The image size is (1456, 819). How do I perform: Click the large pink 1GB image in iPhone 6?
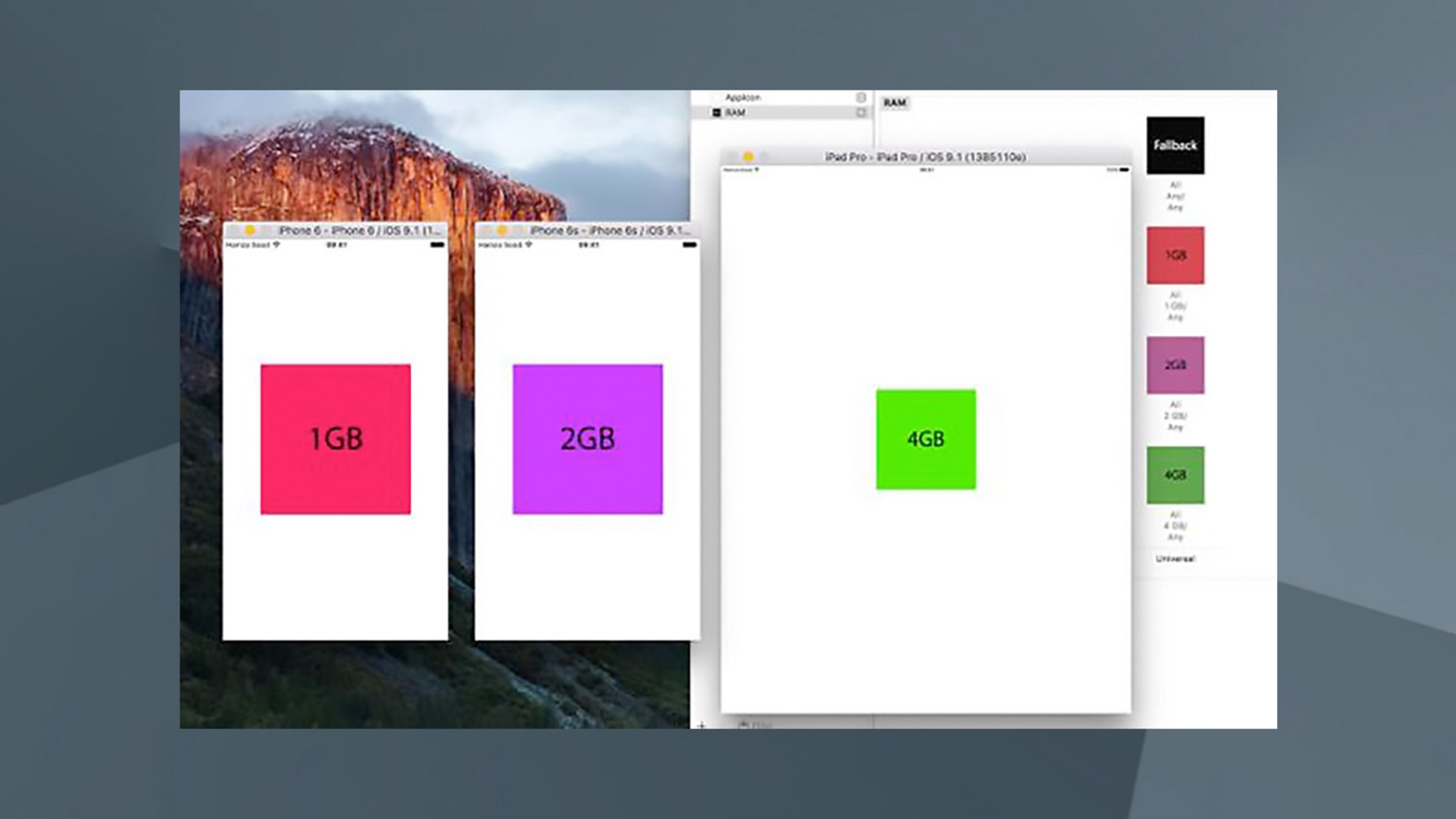335,439
